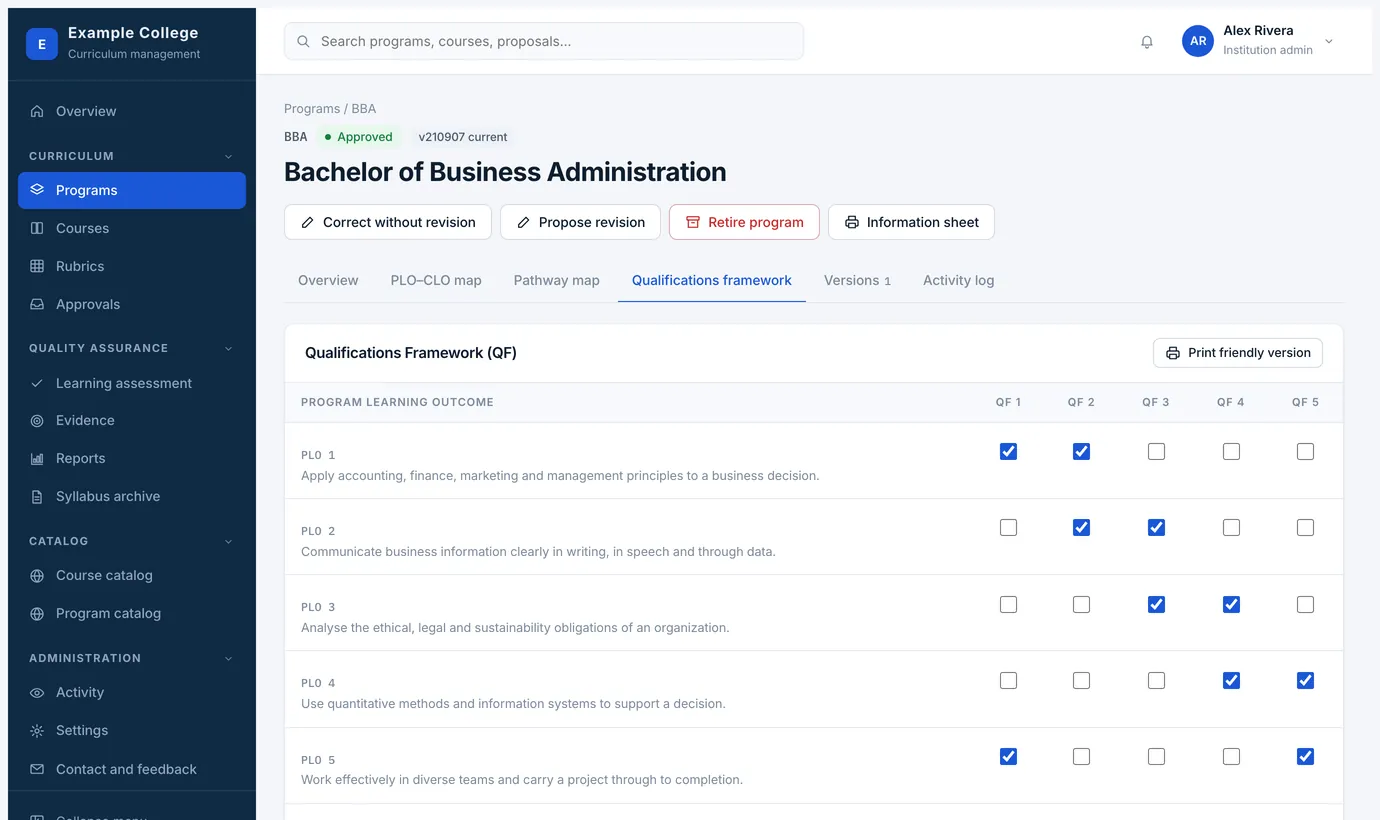Click the Program catalog globe icon
1380x820 pixels.
(37, 613)
